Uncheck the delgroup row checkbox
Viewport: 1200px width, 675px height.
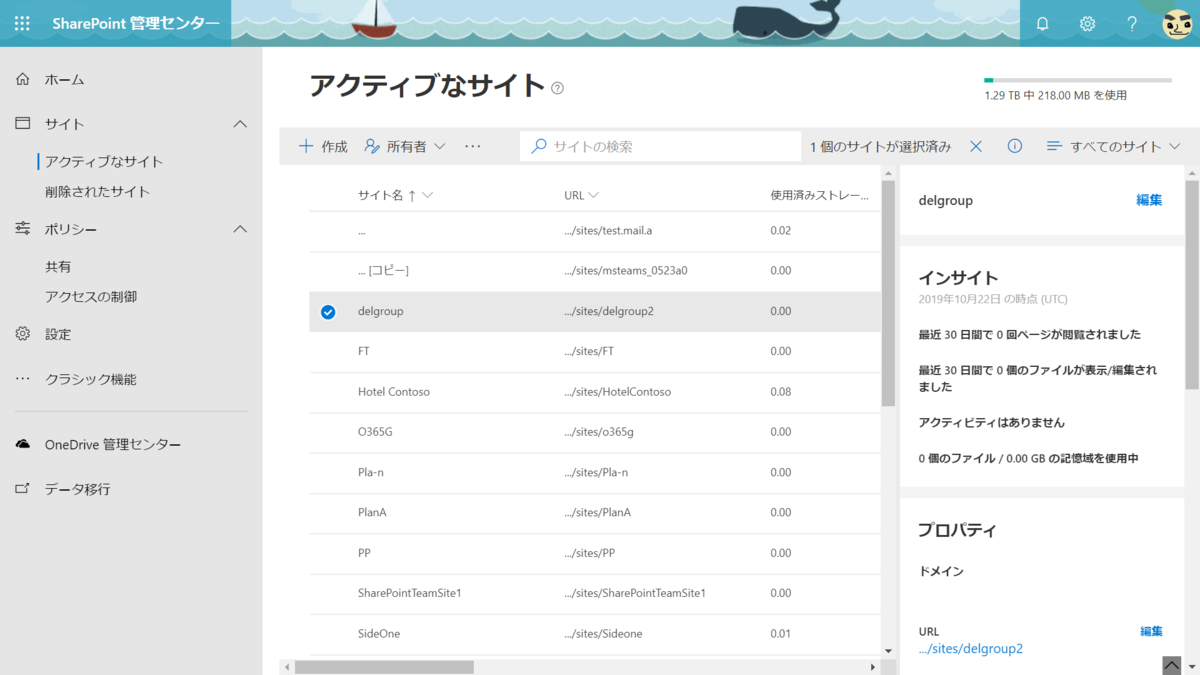pyautogui.click(x=328, y=312)
